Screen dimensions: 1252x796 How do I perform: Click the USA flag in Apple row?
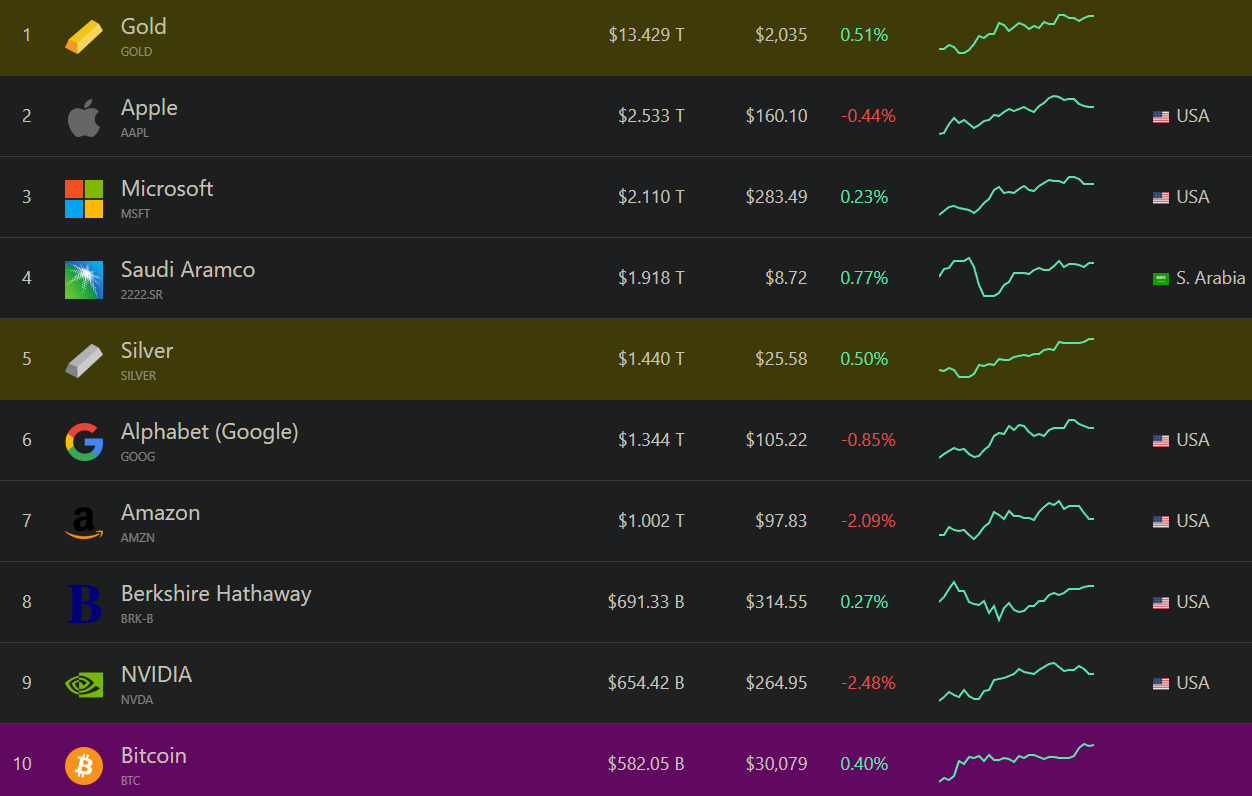click(1161, 117)
